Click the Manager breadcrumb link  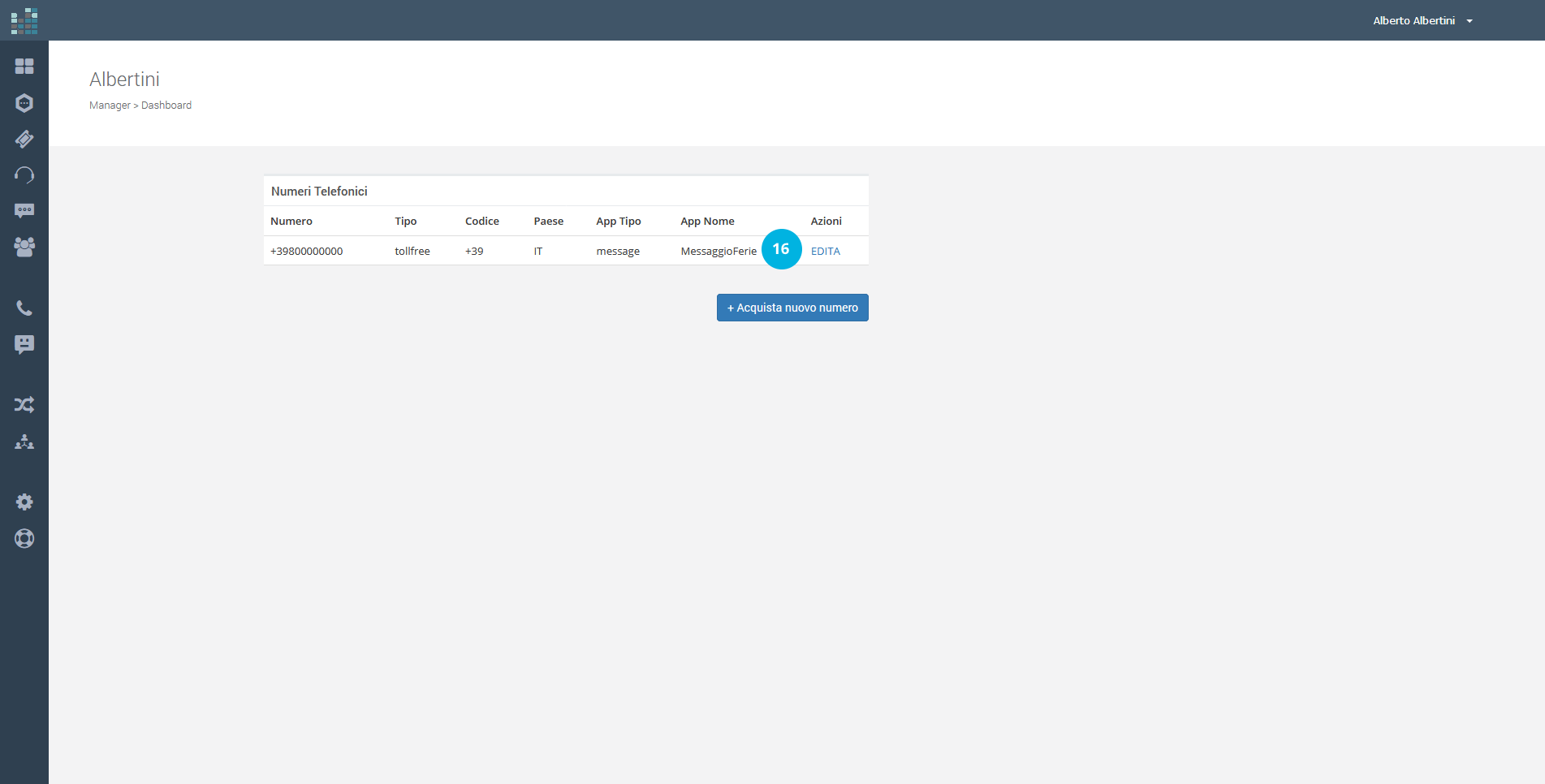[x=110, y=106]
